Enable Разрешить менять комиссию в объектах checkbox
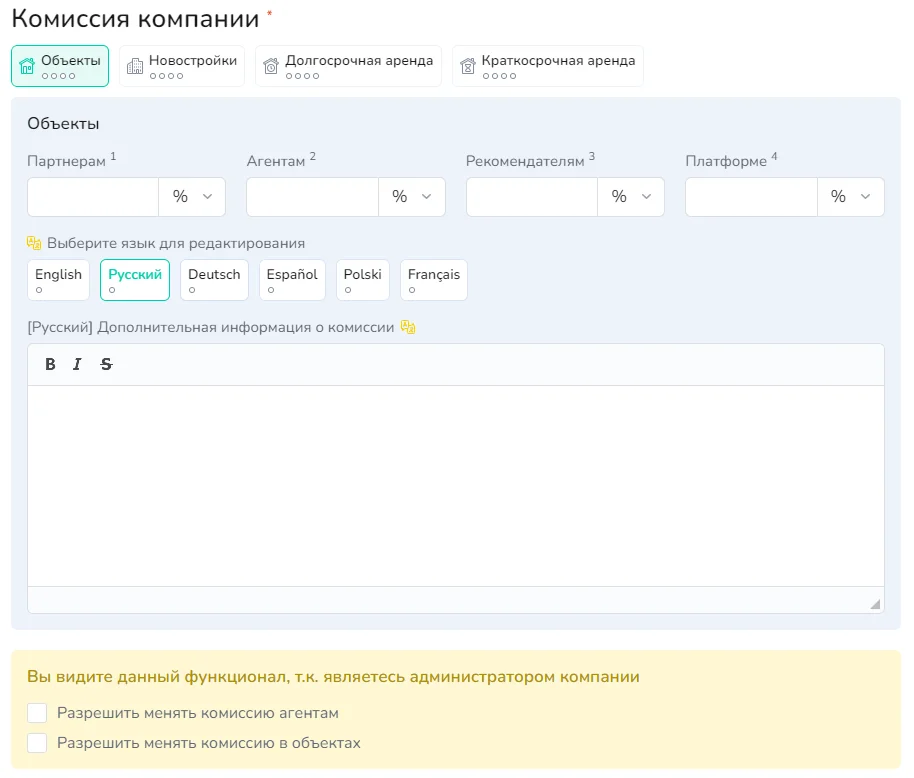Image resolution: width=914 pixels, height=778 pixels. 37,743
